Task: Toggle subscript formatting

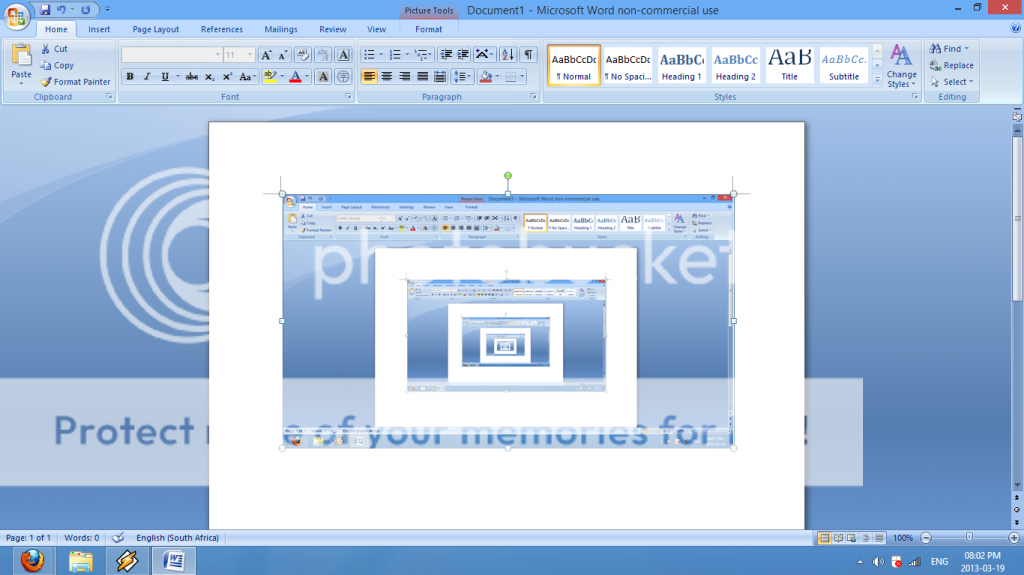Action: click(x=209, y=76)
